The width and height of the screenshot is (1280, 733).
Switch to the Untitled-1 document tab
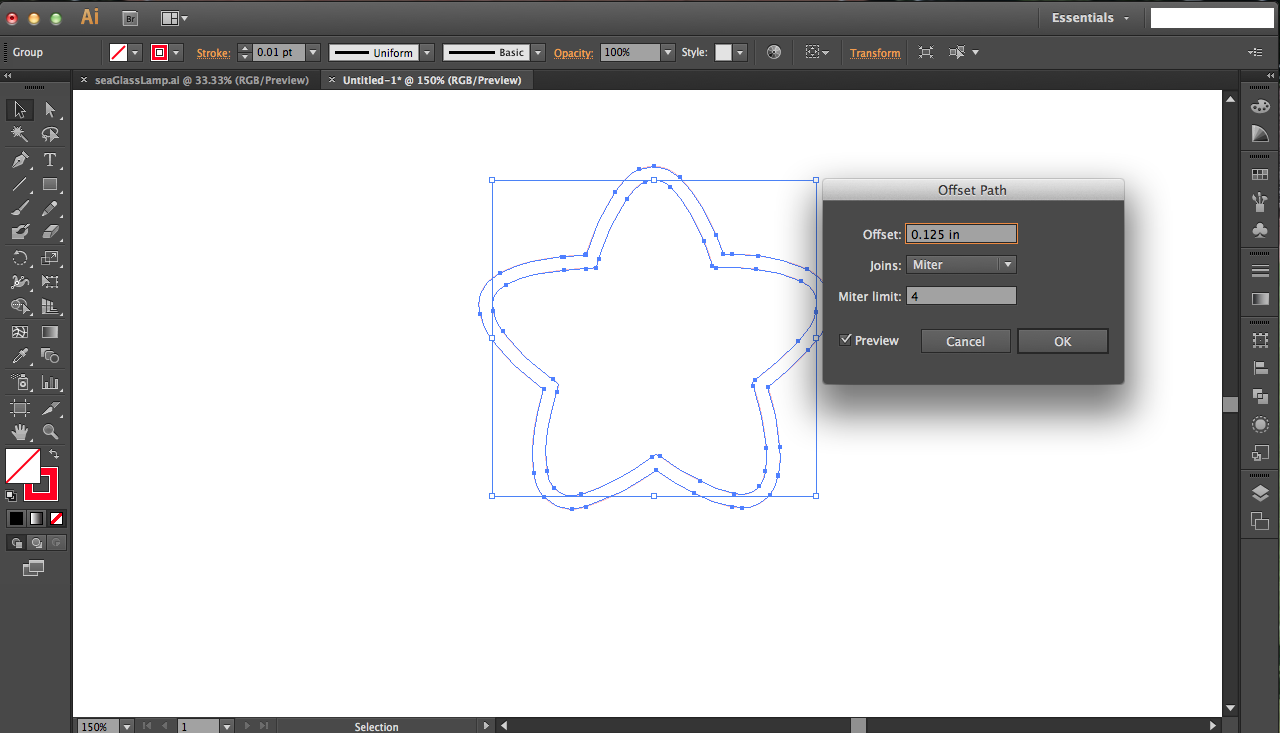(x=432, y=80)
